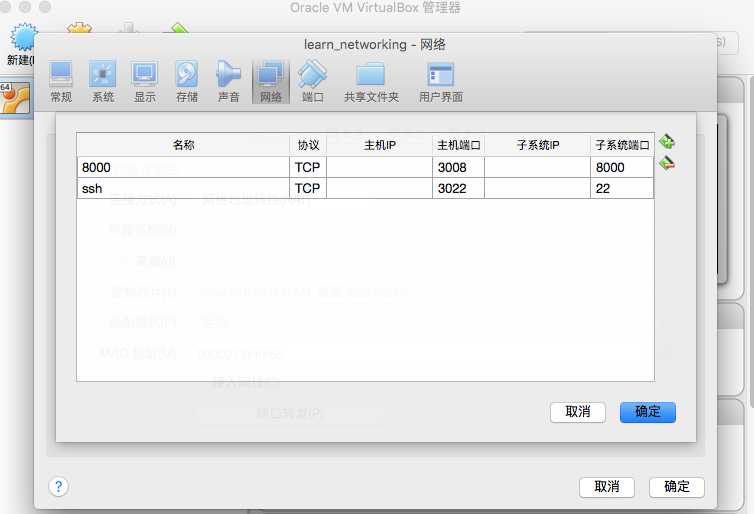
Task: Click host port cell "3008"
Action: pos(458,167)
